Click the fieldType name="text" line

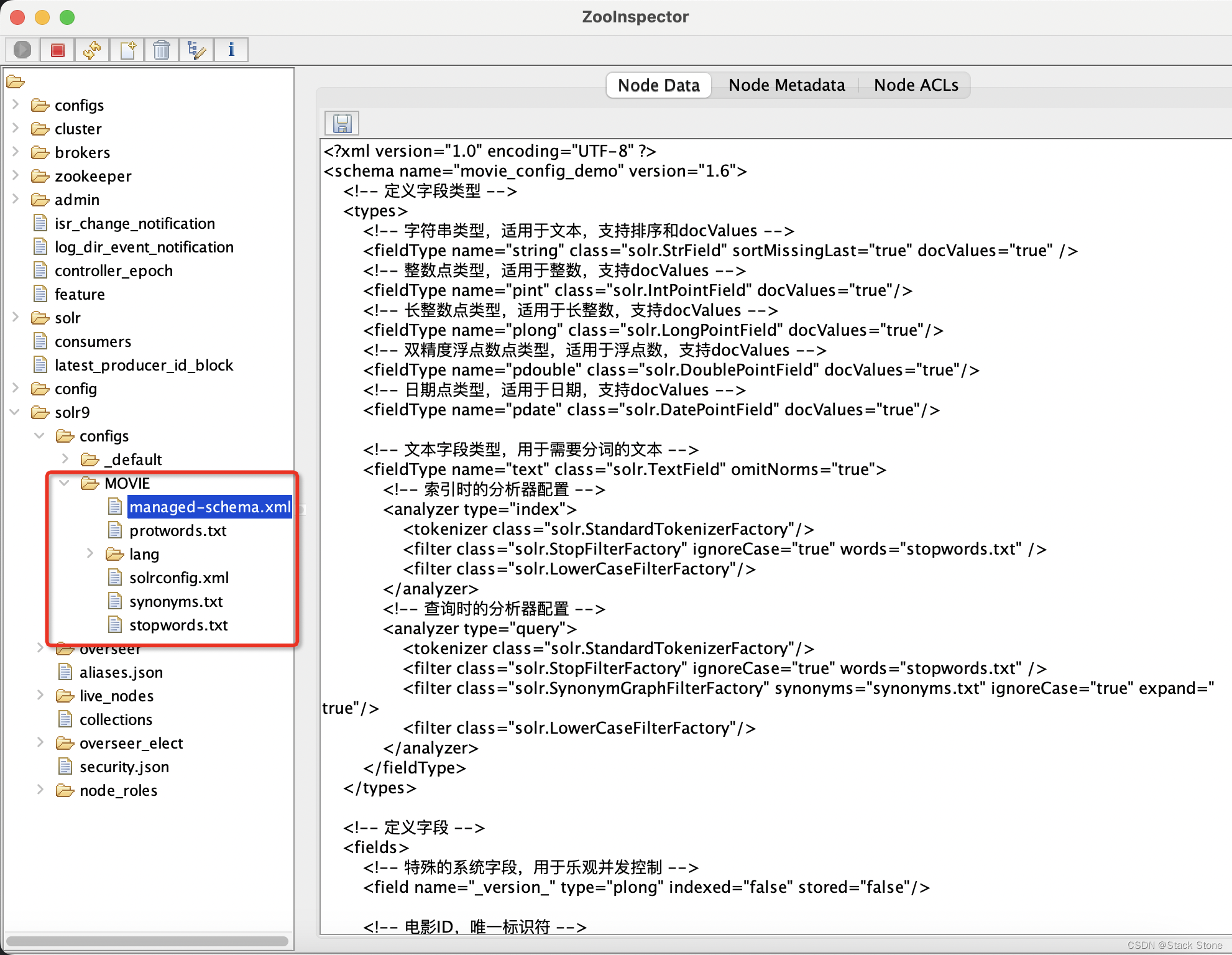625,469
